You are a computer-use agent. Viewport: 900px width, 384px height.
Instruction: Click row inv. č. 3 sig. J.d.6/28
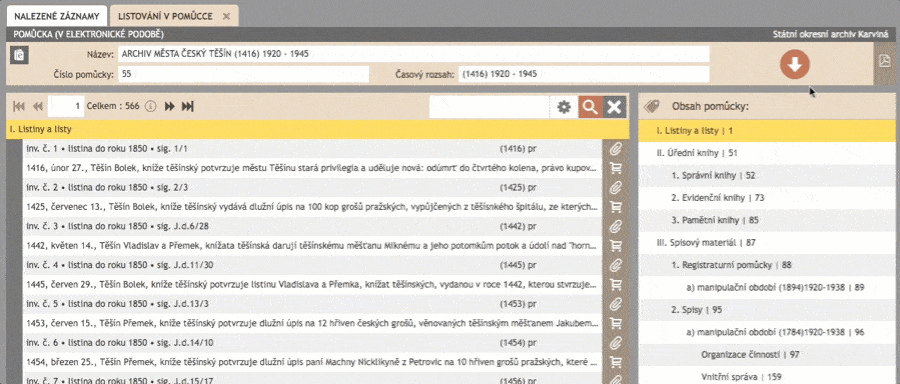313,227
